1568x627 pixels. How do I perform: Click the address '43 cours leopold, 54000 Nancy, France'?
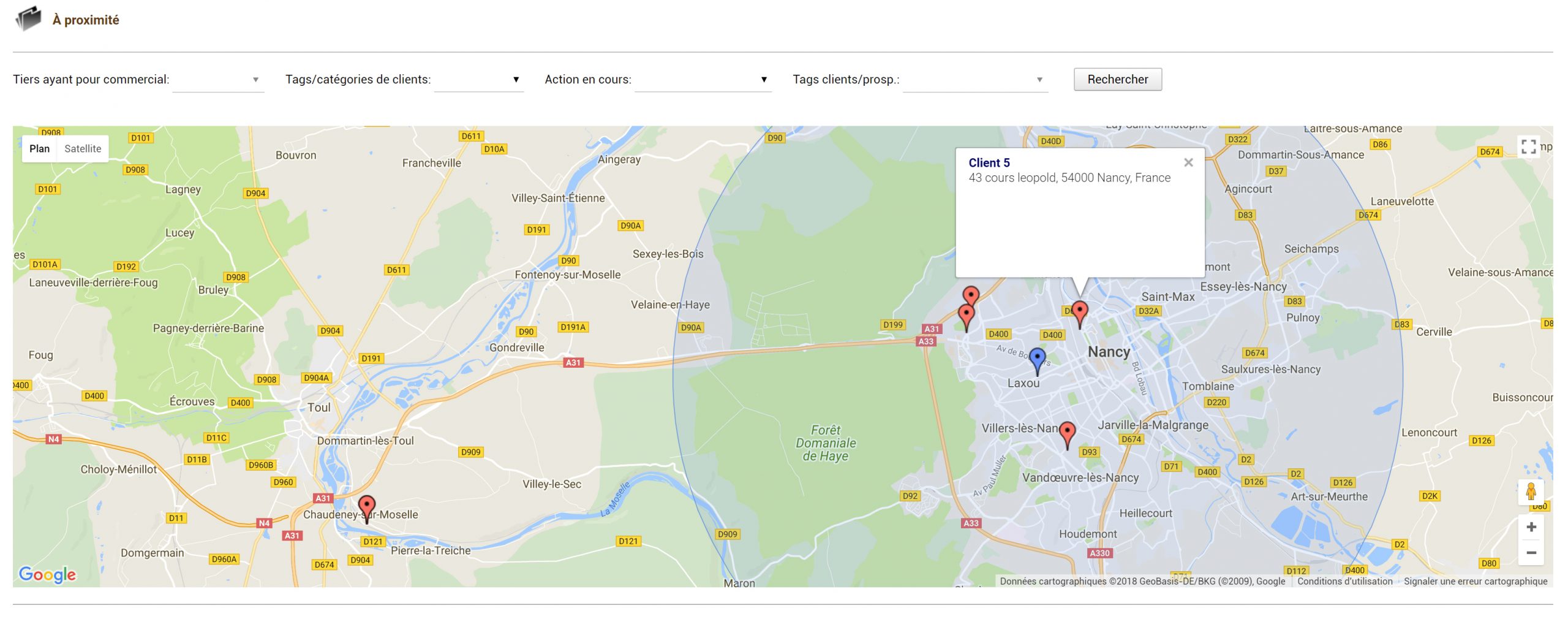pyautogui.click(x=1069, y=178)
